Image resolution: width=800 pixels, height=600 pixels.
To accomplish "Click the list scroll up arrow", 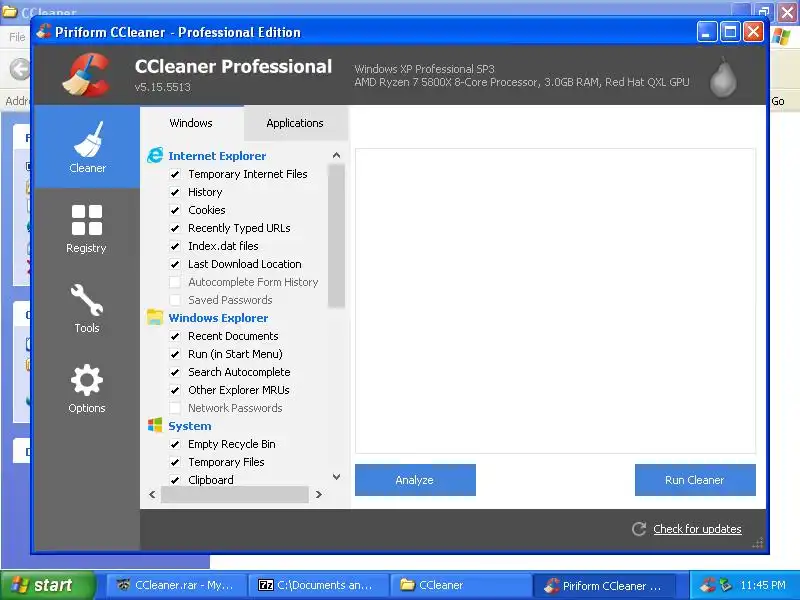I will (x=336, y=155).
